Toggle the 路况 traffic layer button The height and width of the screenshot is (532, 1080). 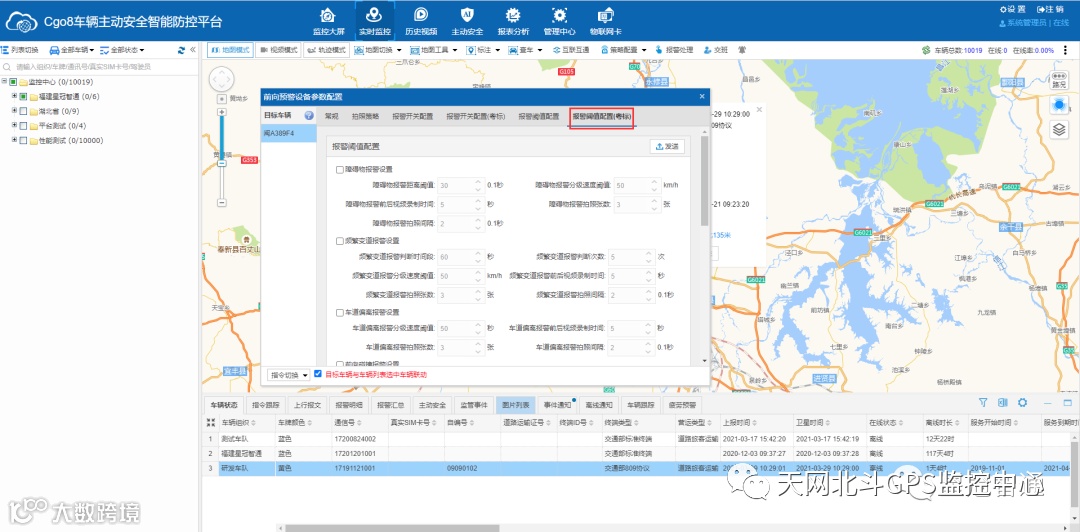coord(1061,80)
